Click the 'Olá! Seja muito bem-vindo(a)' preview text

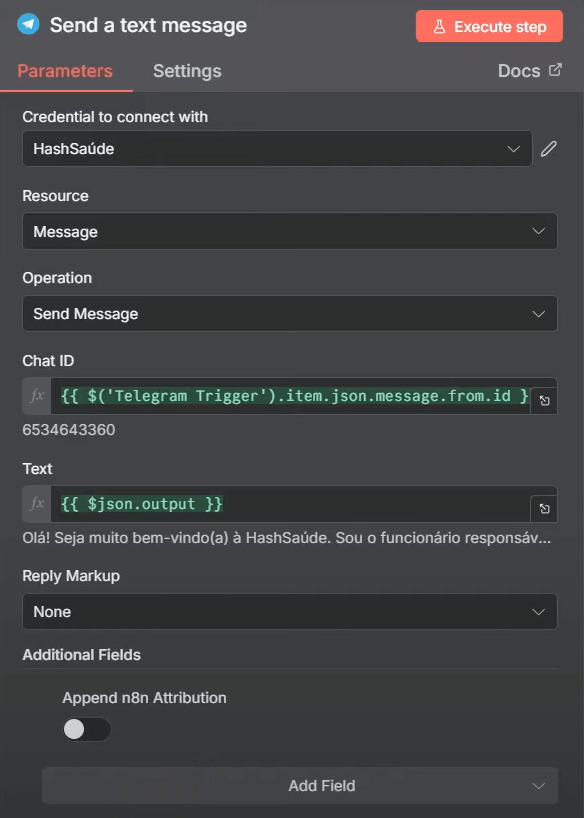[287, 538]
